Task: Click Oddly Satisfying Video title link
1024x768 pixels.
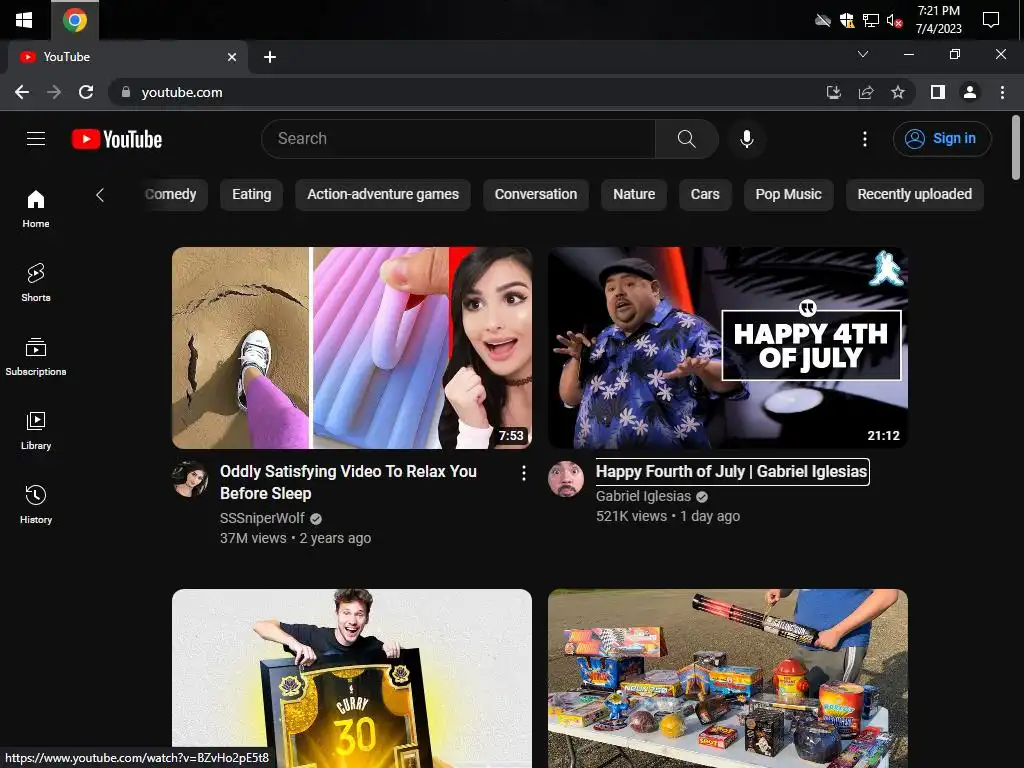Action: (348, 482)
